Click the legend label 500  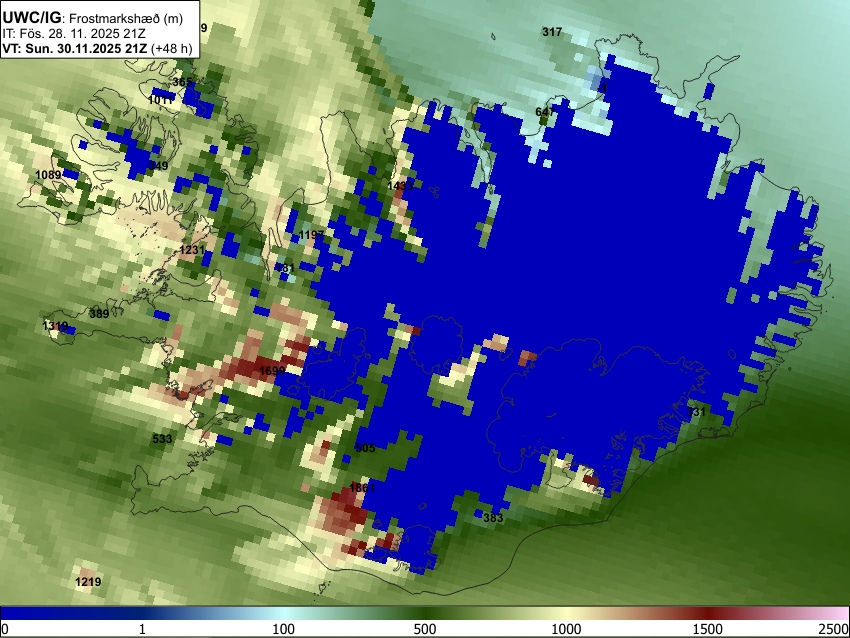click(x=424, y=629)
